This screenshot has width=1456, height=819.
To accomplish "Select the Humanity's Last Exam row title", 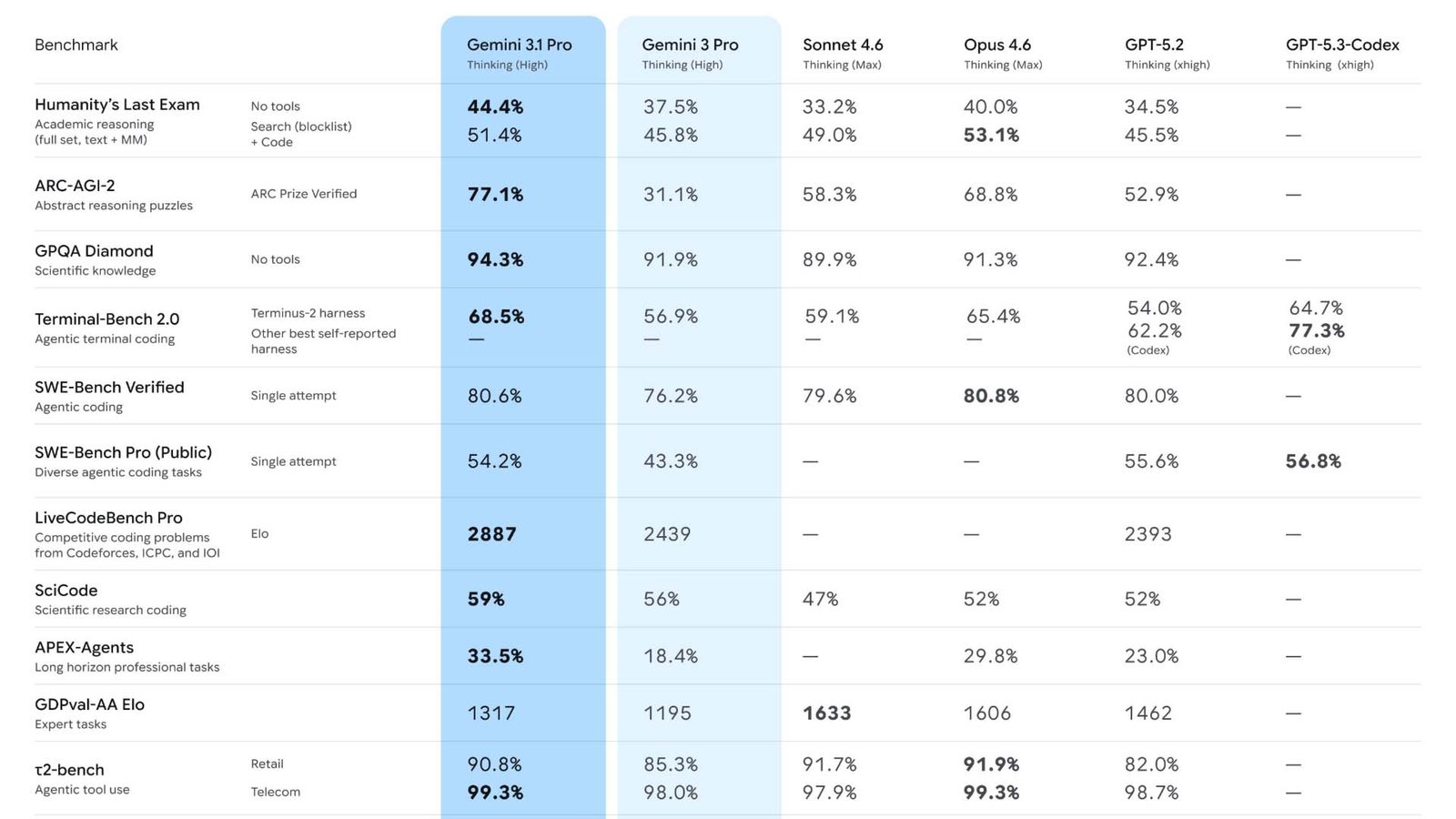I will point(117,105).
